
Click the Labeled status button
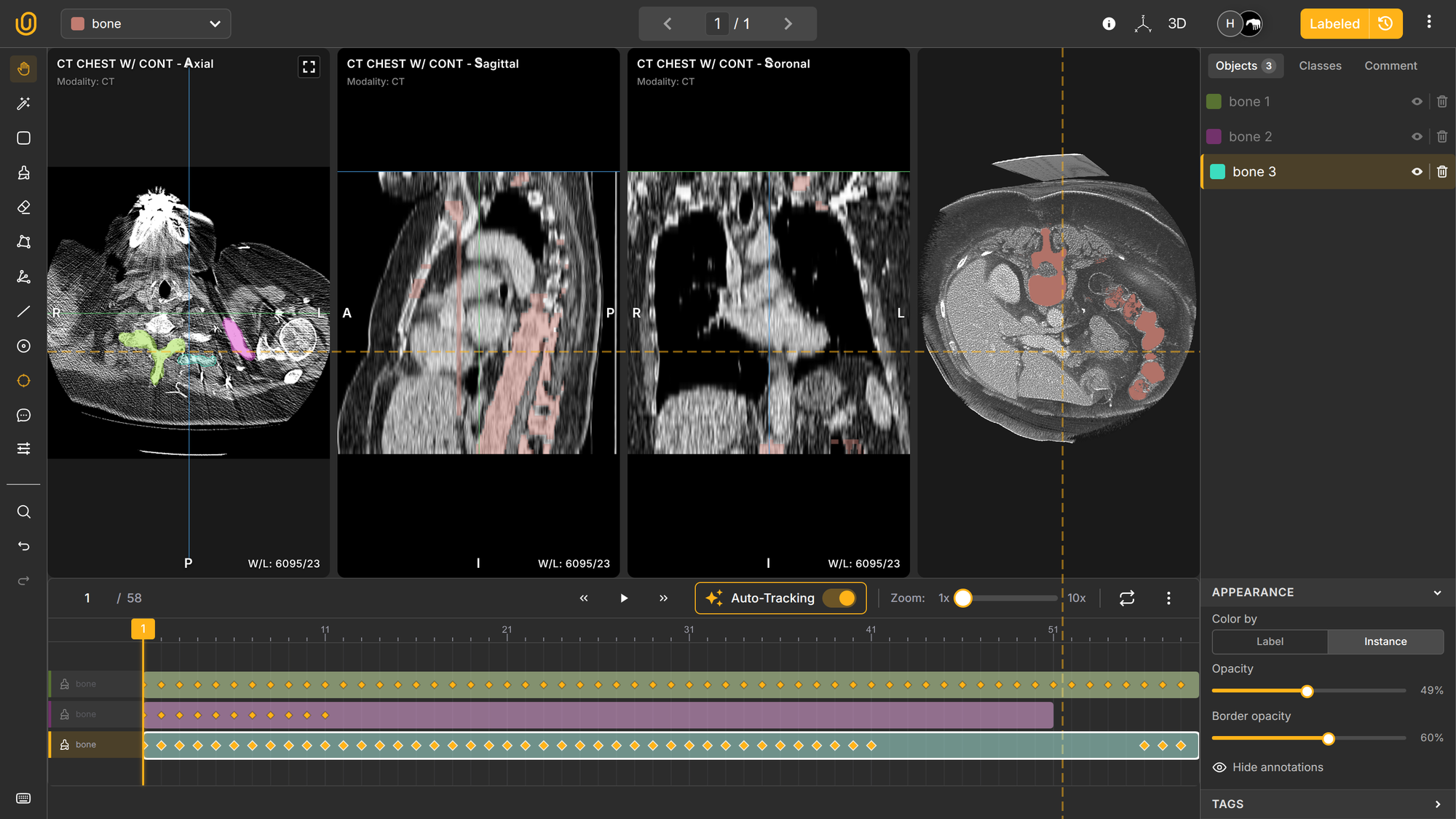pos(1334,23)
